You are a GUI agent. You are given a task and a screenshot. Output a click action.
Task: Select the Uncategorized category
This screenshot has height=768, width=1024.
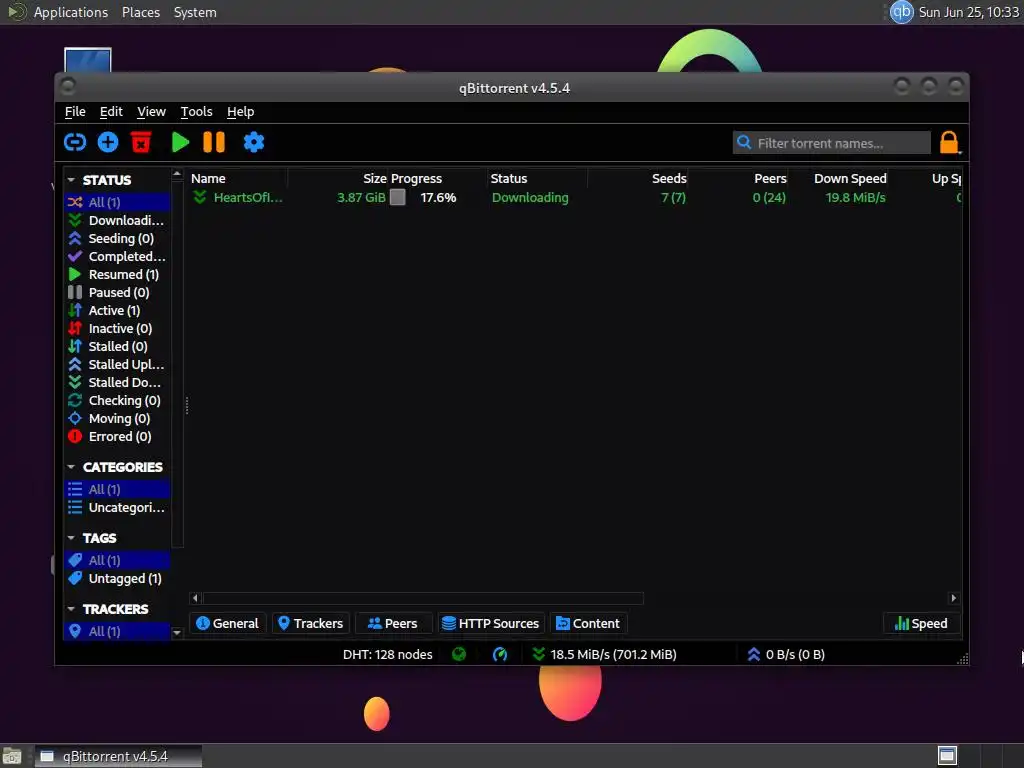(118, 507)
